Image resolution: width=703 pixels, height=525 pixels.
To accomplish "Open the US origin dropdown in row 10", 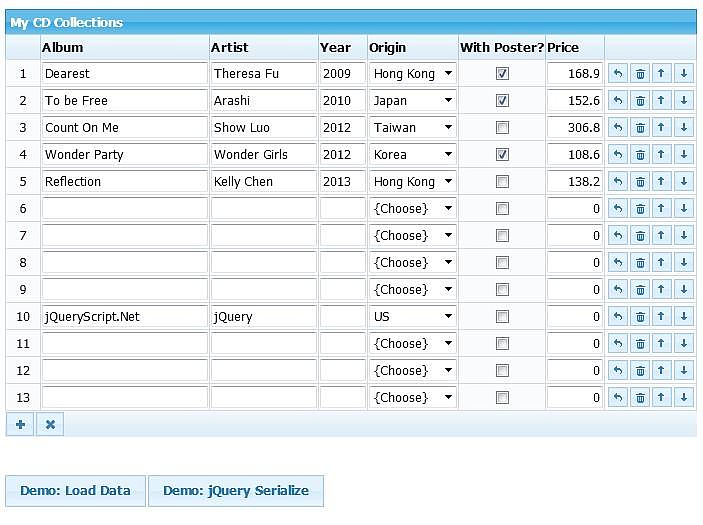I will (412, 316).
